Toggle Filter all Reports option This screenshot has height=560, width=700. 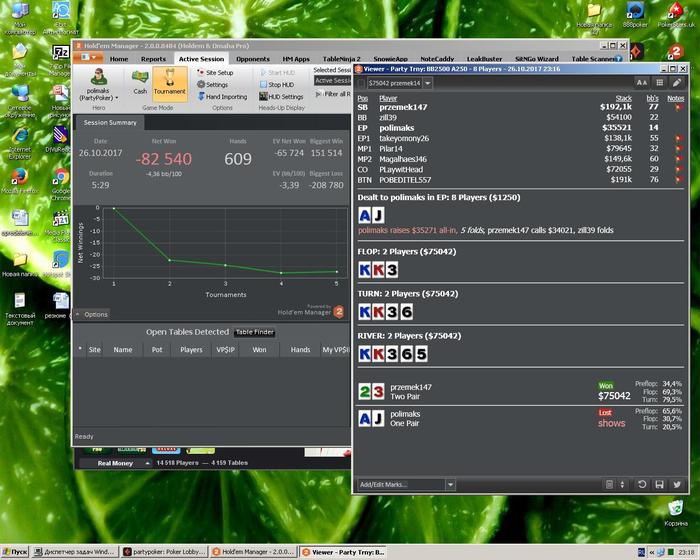click(333, 94)
